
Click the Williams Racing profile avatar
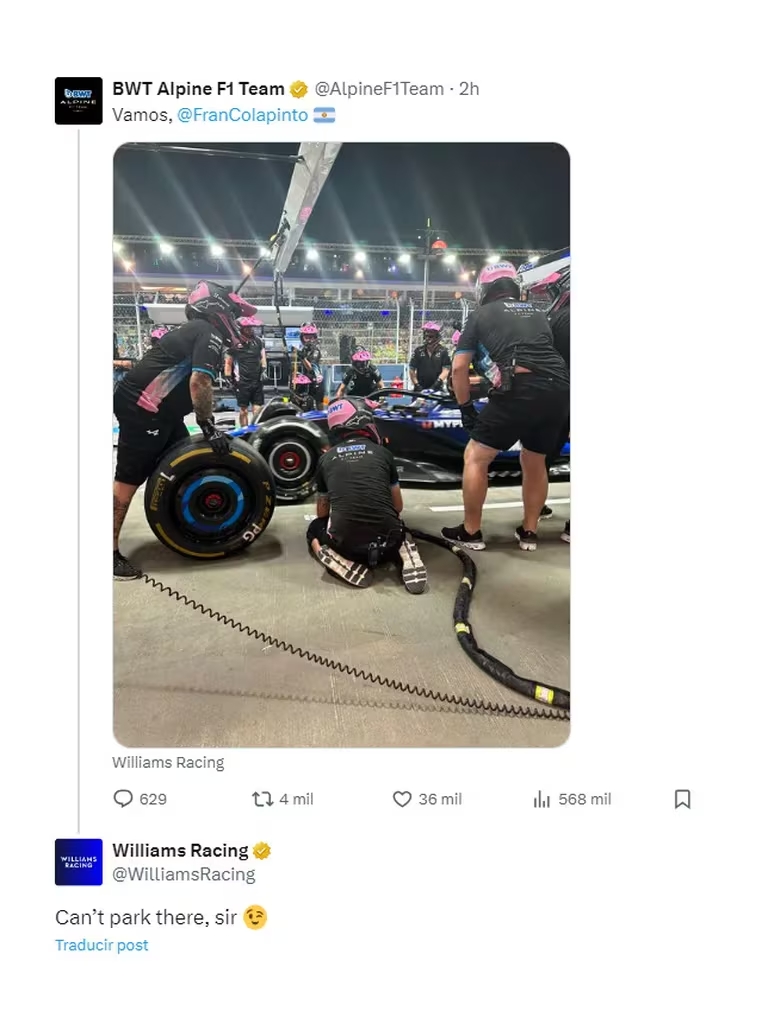tap(78, 862)
